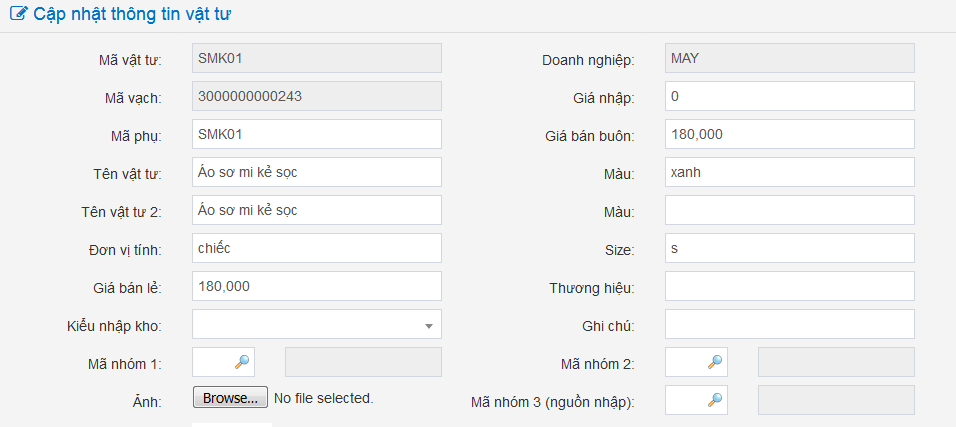Click the search icon for Mã nhóm 1
The height and width of the screenshot is (427, 956).
tap(241, 362)
